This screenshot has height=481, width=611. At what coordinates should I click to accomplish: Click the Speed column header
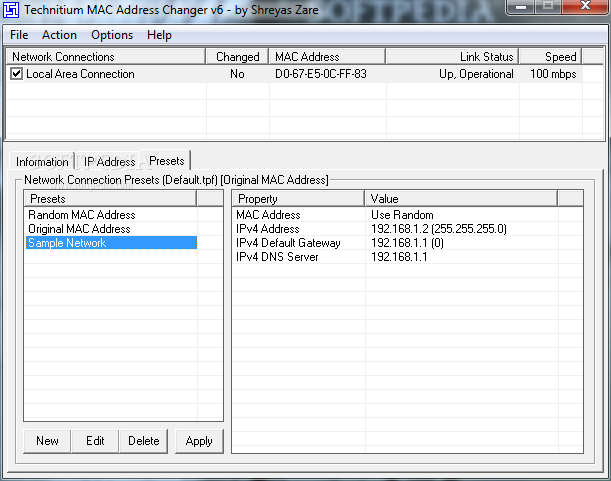[551, 57]
